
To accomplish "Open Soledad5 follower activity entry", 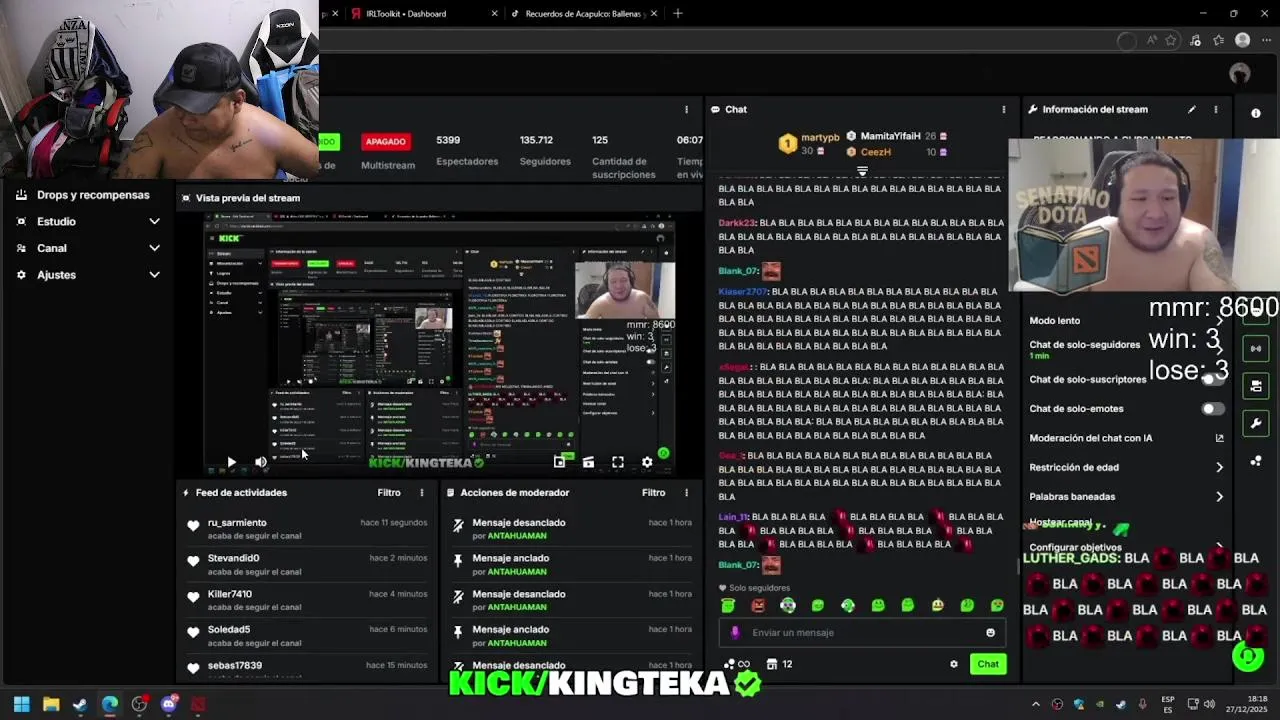I will click(309, 635).
